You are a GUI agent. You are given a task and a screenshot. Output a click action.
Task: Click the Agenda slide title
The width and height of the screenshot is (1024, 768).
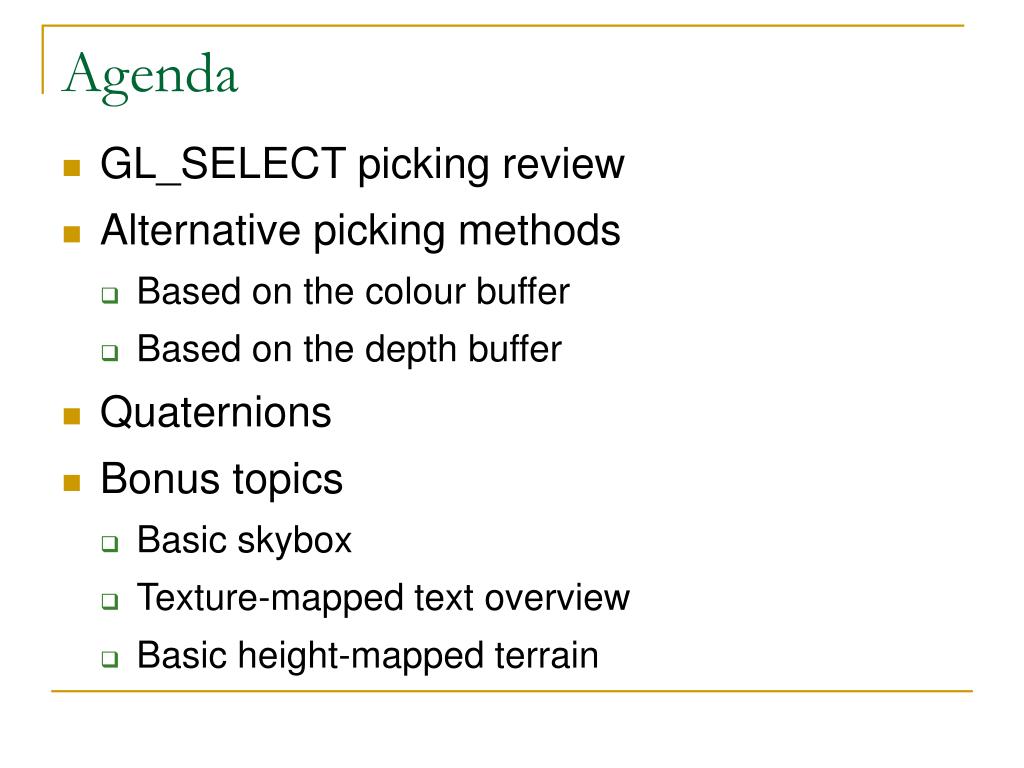(x=150, y=76)
